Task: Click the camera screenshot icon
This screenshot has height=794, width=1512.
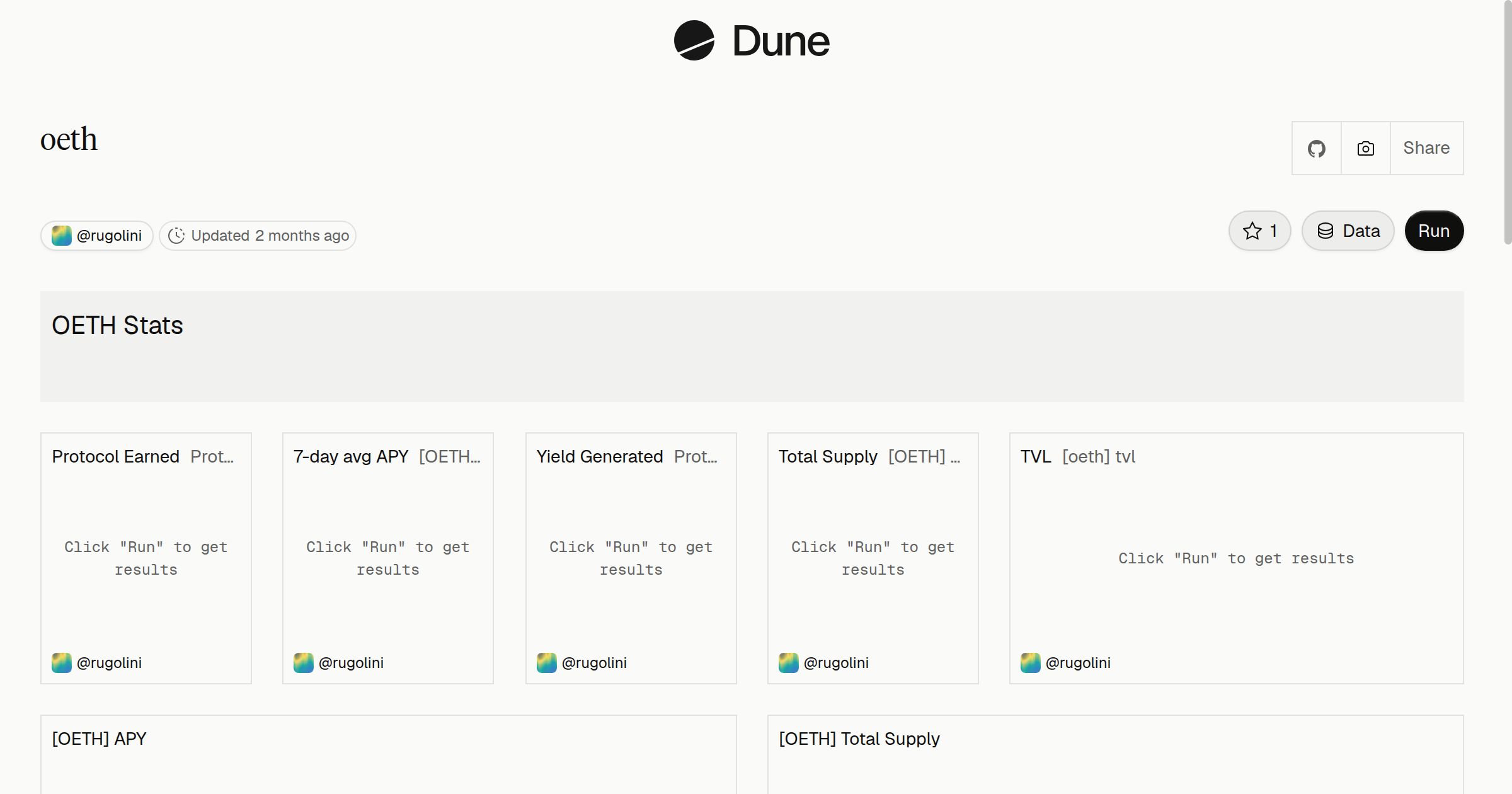Action: (1365, 148)
